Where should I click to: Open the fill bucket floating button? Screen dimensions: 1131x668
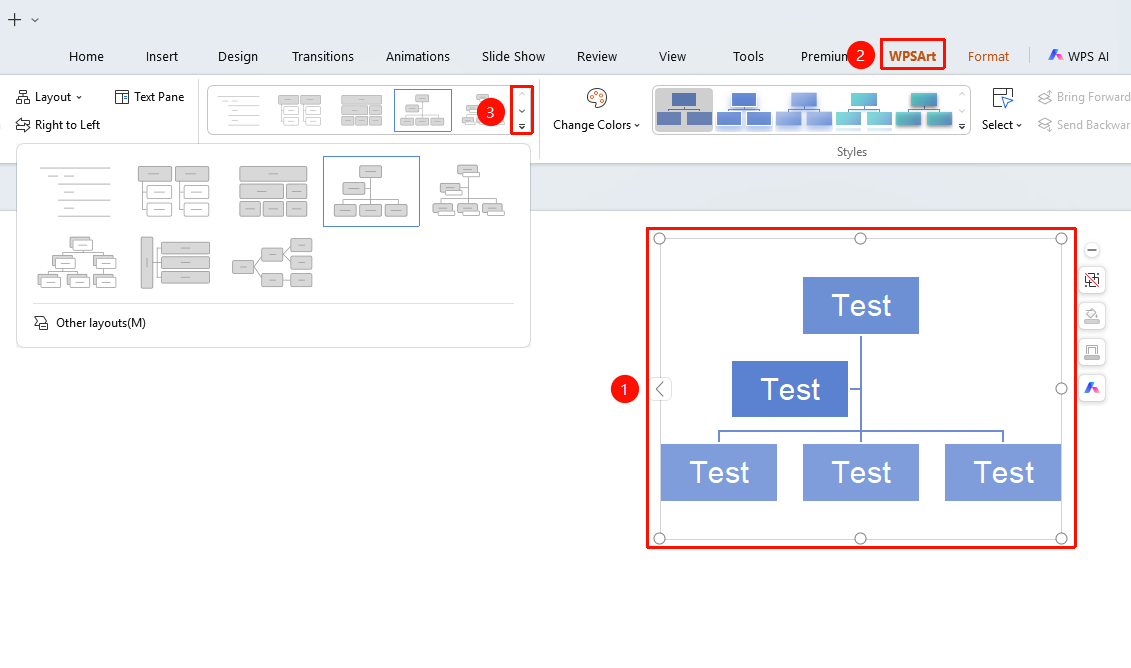[1092, 316]
